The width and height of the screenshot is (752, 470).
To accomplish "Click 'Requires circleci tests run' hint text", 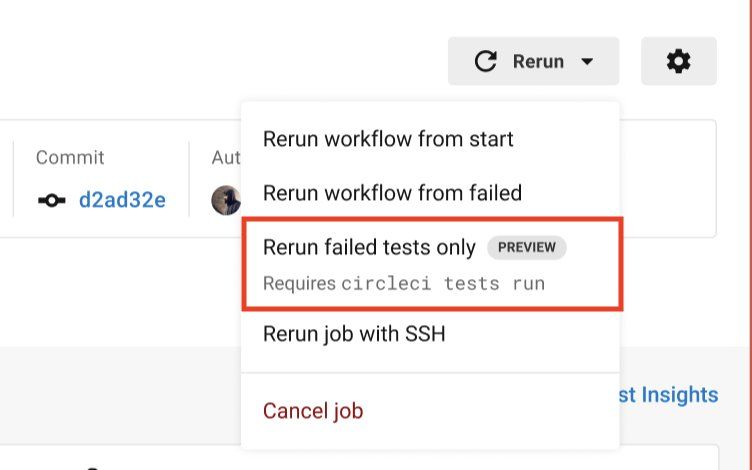I will coord(404,283).
